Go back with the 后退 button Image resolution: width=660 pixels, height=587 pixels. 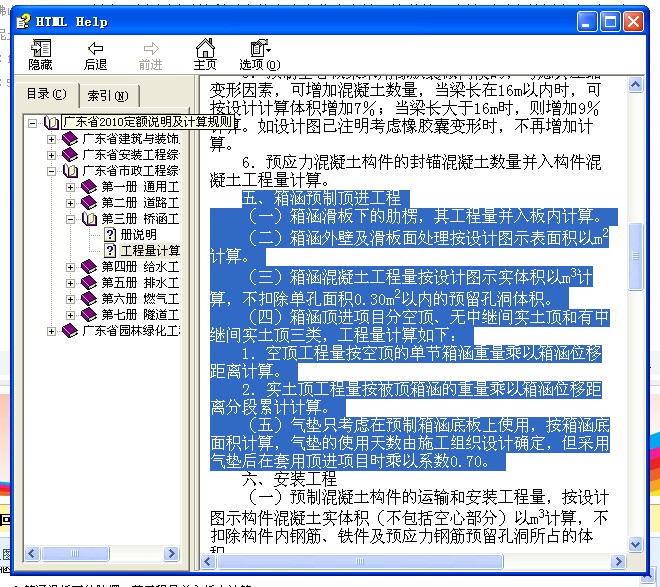point(95,55)
